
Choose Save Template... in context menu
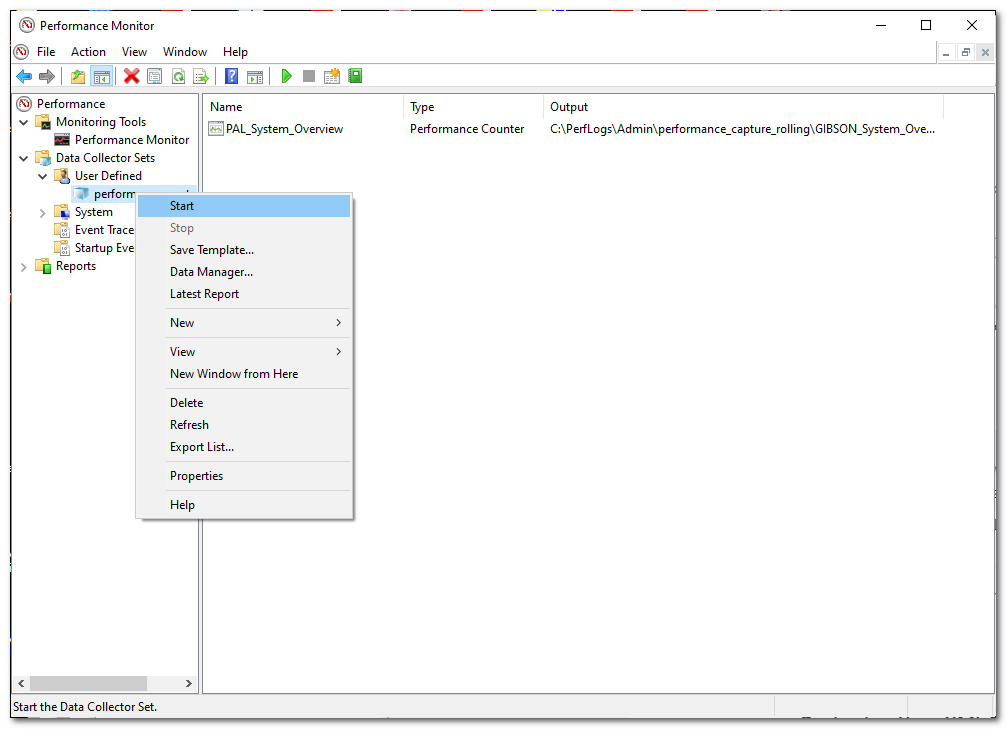245,250
